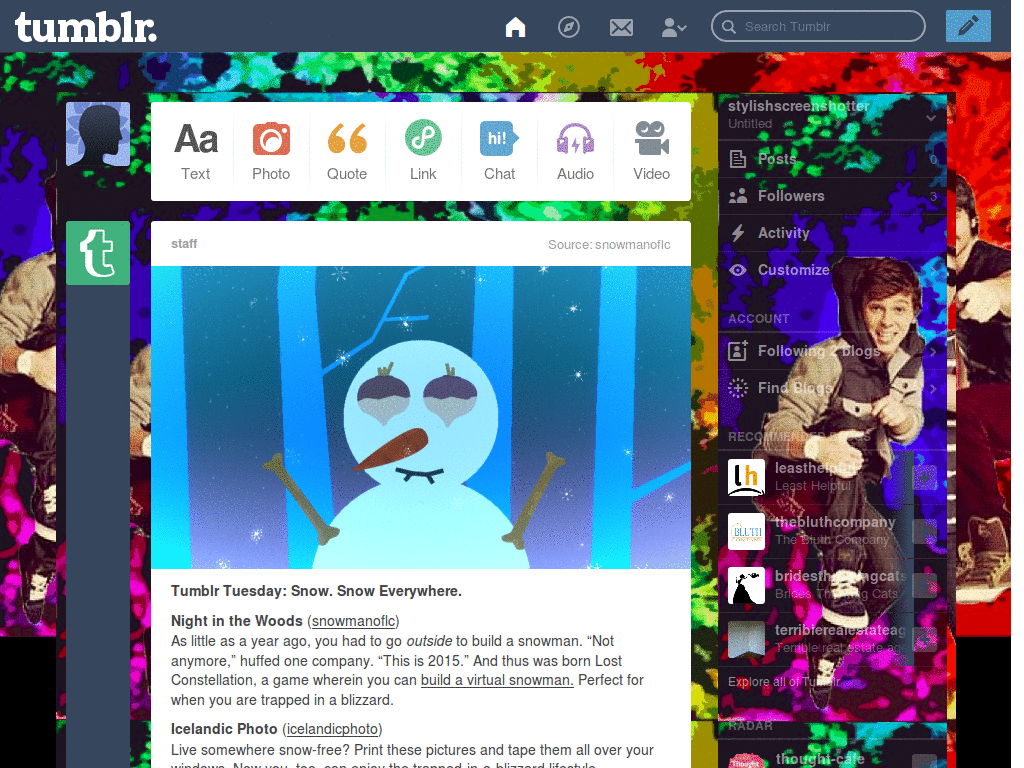Screen dimensions: 1024x768
Task: Open the Inbox envelope icon
Action: point(621,27)
